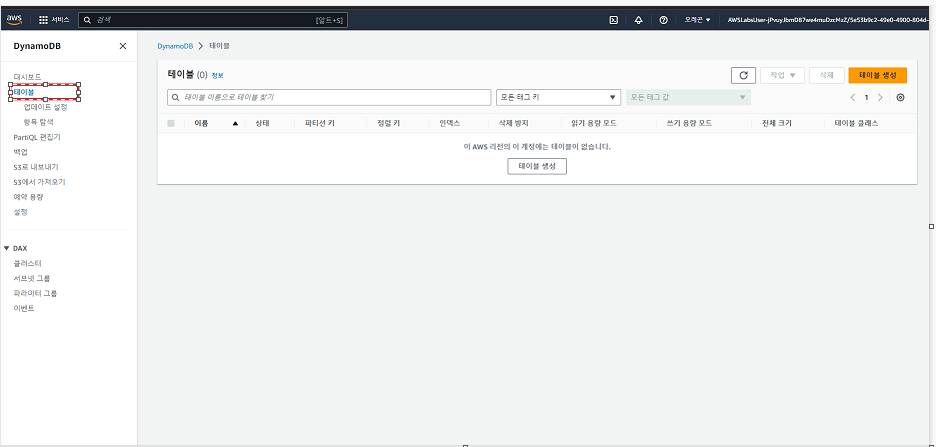Image resolution: width=936 pixels, height=447 pixels.
Task: Toggle the select-all tables checkbox
Action: click(x=171, y=124)
